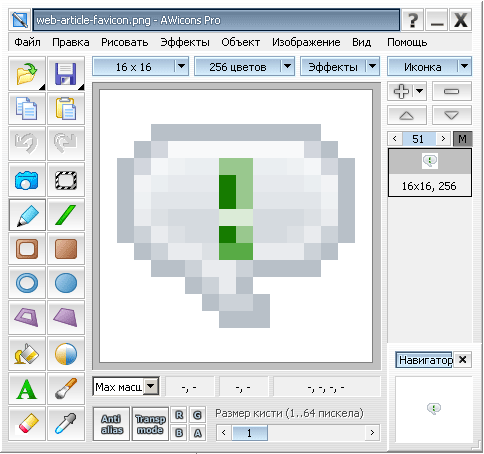
Task: Click the minus remove image button
Action: pos(452,91)
